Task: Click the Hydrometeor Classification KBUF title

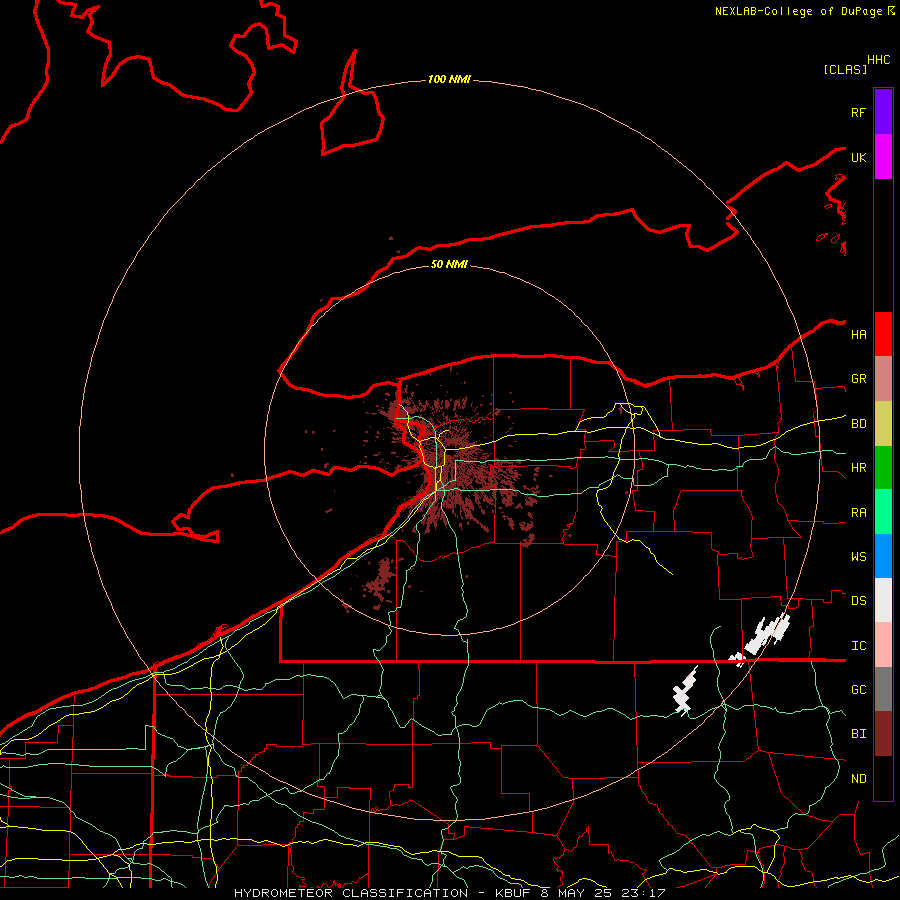Action: [450, 893]
